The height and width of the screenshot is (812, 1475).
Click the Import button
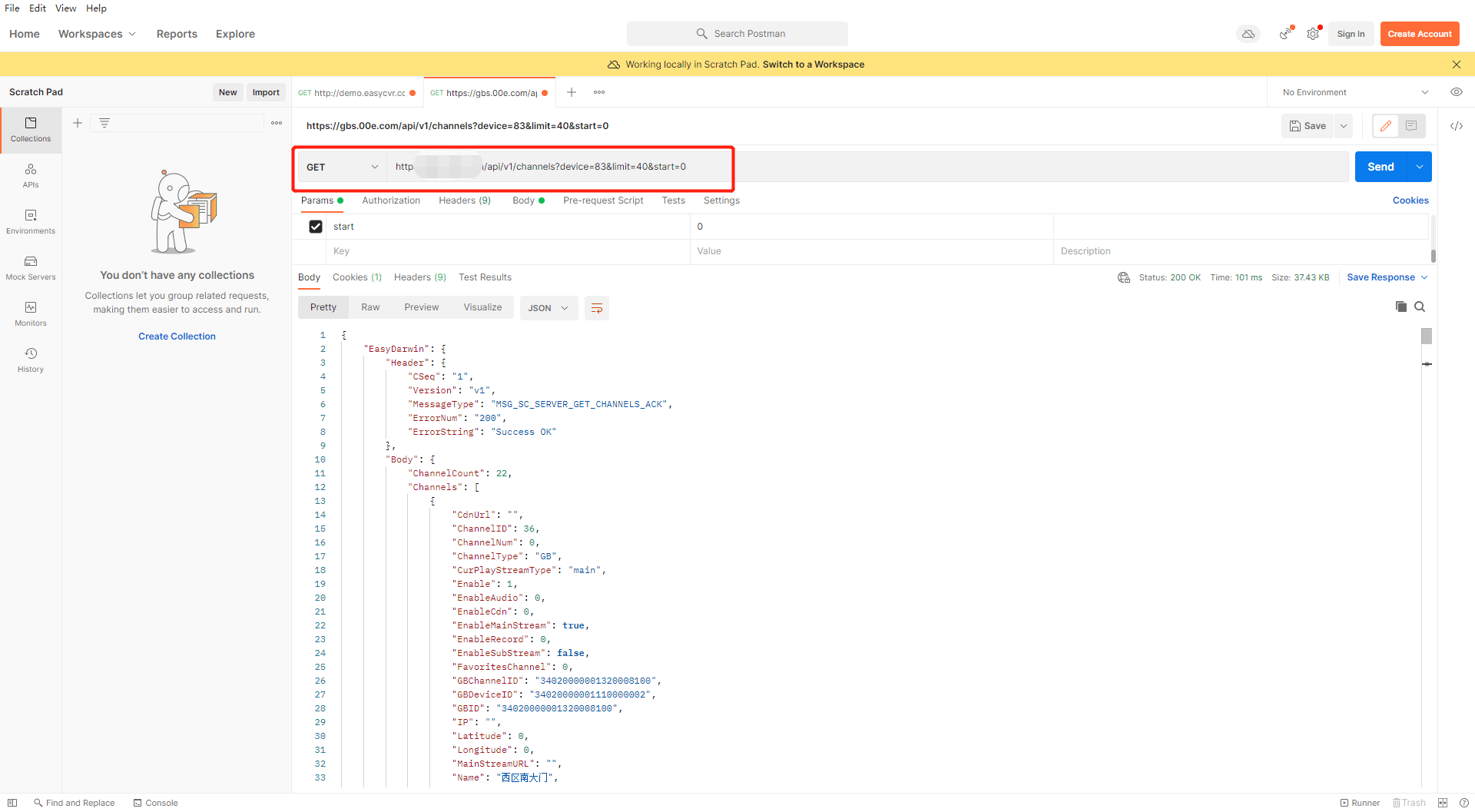pyautogui.click(x=266, y=92)
